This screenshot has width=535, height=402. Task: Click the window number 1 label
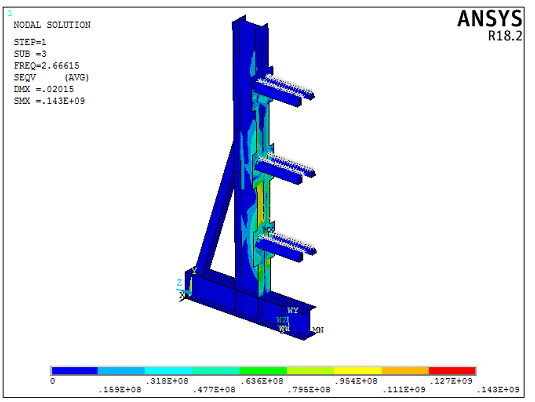pos(10,13)
